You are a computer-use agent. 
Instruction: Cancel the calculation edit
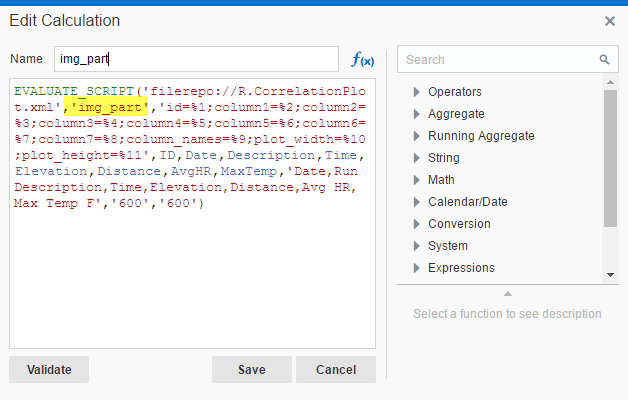point(335,369)
